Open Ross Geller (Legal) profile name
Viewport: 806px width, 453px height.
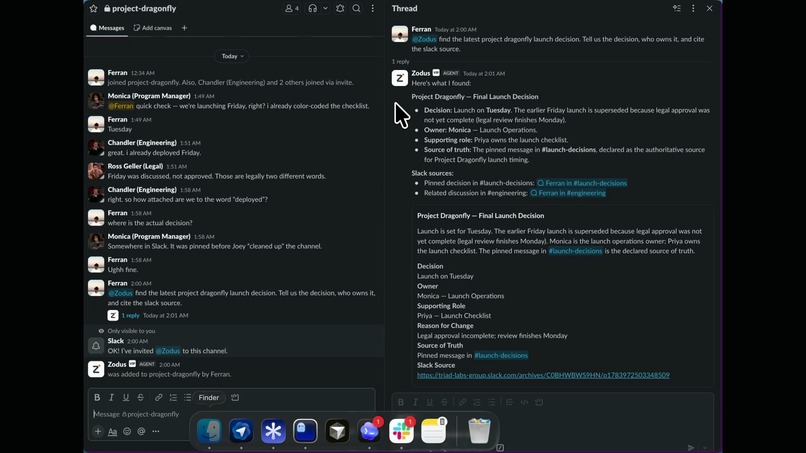[135, 166]
